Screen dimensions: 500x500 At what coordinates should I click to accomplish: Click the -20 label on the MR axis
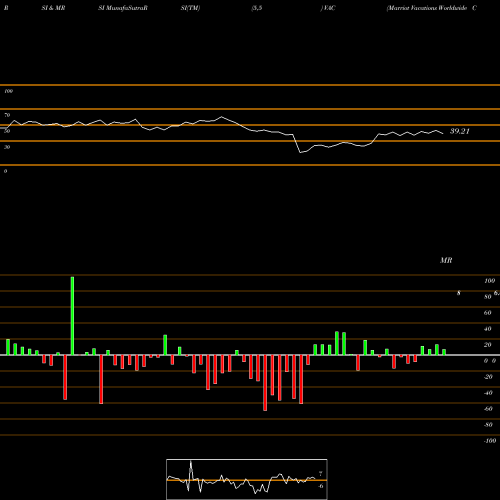click(488, 377)
